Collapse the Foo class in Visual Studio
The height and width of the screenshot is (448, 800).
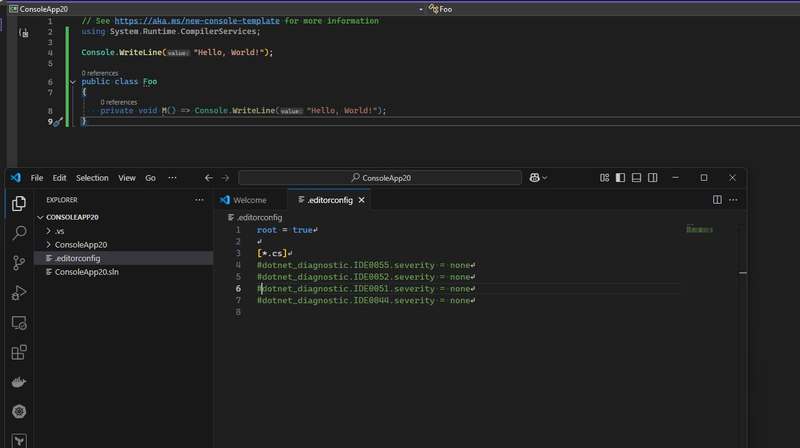[73, 82]
